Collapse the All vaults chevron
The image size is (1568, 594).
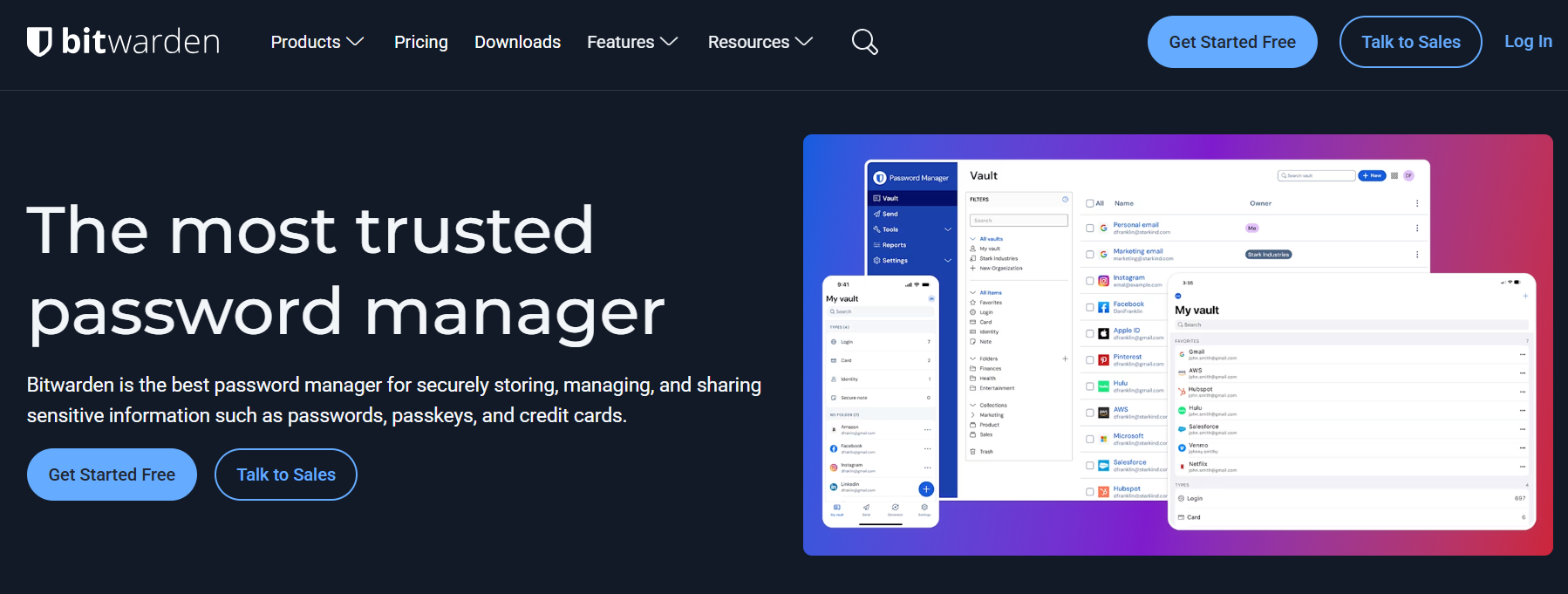point(973,239)
